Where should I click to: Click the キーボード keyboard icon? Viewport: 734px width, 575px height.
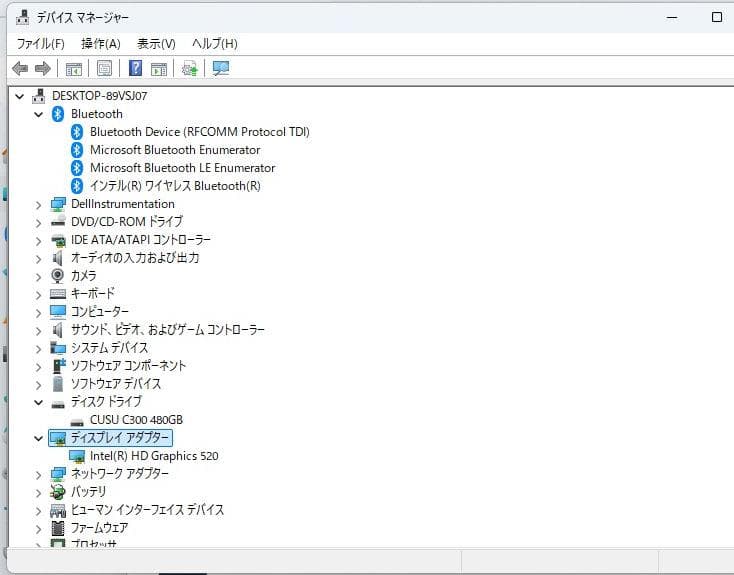(58, 294)
